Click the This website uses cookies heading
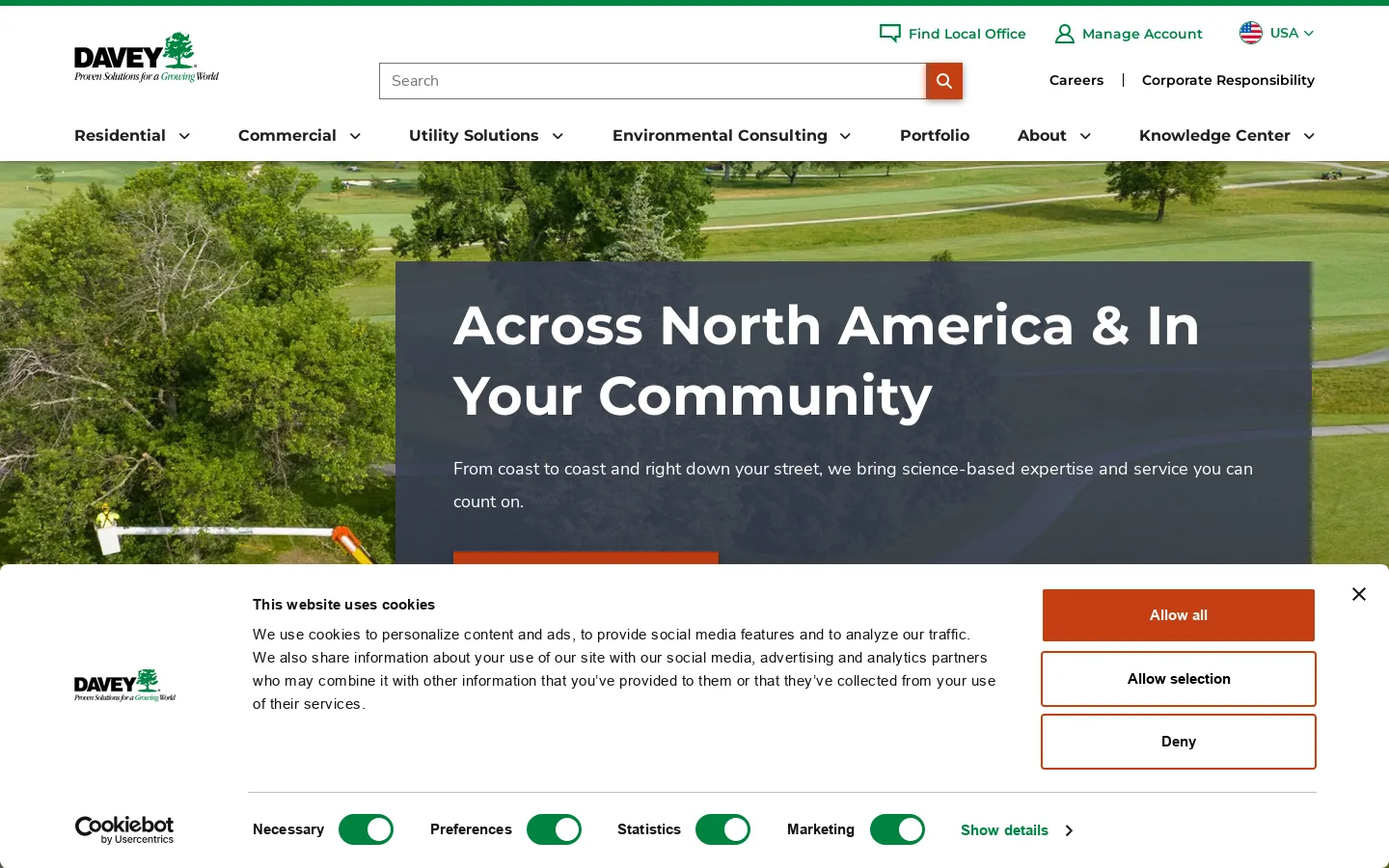The width and height of the screenshot is (1389, 868). click(x=343, y=605)
